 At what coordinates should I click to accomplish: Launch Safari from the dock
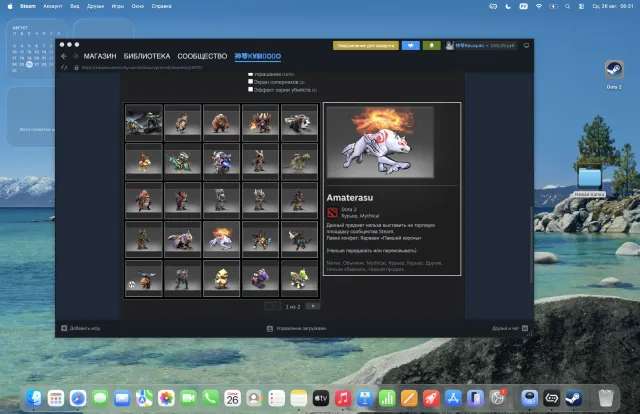pyautogui.click(x=78, y=398)
